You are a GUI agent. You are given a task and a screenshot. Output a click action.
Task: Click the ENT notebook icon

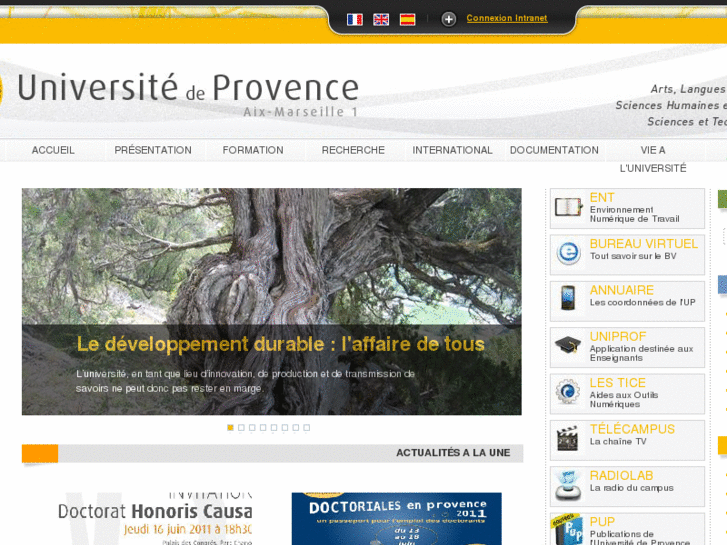click(x=568, y=207)
